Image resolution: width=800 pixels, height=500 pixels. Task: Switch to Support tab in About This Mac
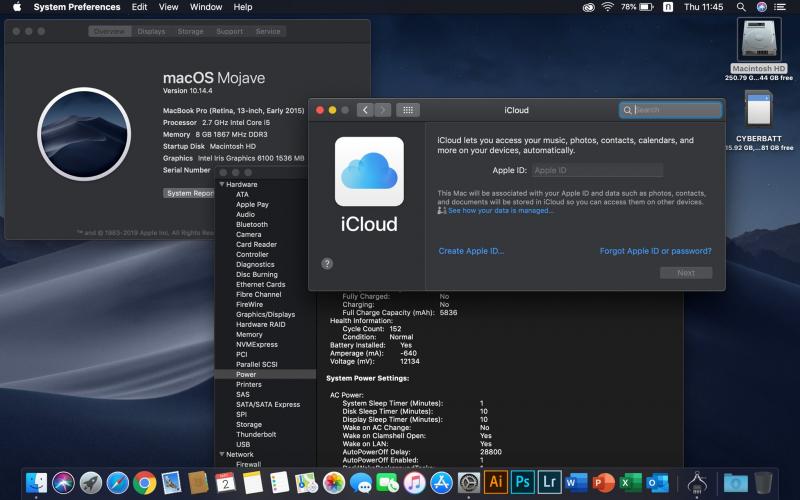230,31
